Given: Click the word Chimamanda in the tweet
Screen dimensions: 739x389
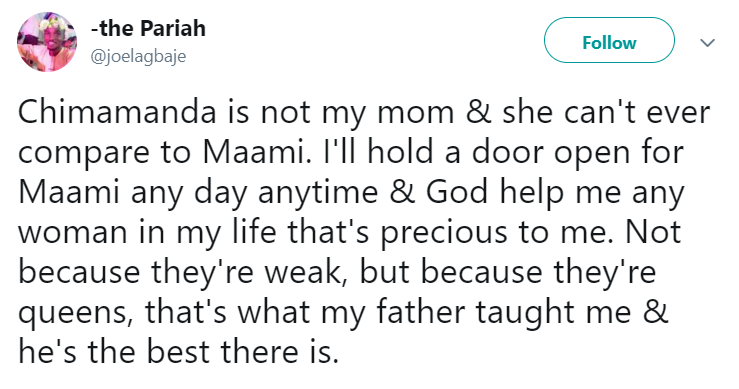Looking at the screenshot, I should (117, 113).
